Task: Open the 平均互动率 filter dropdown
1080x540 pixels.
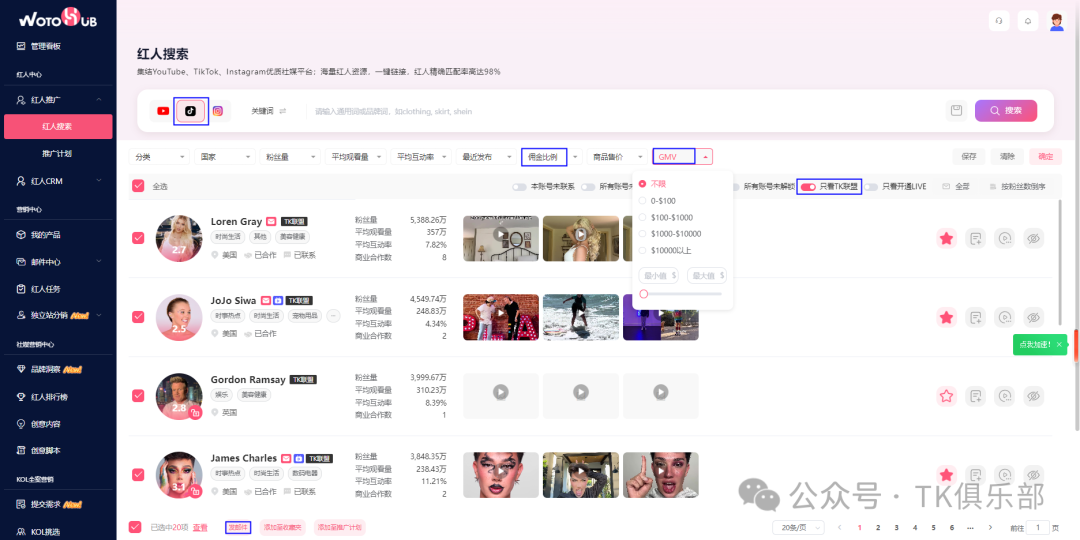Action: coord(421,157)
